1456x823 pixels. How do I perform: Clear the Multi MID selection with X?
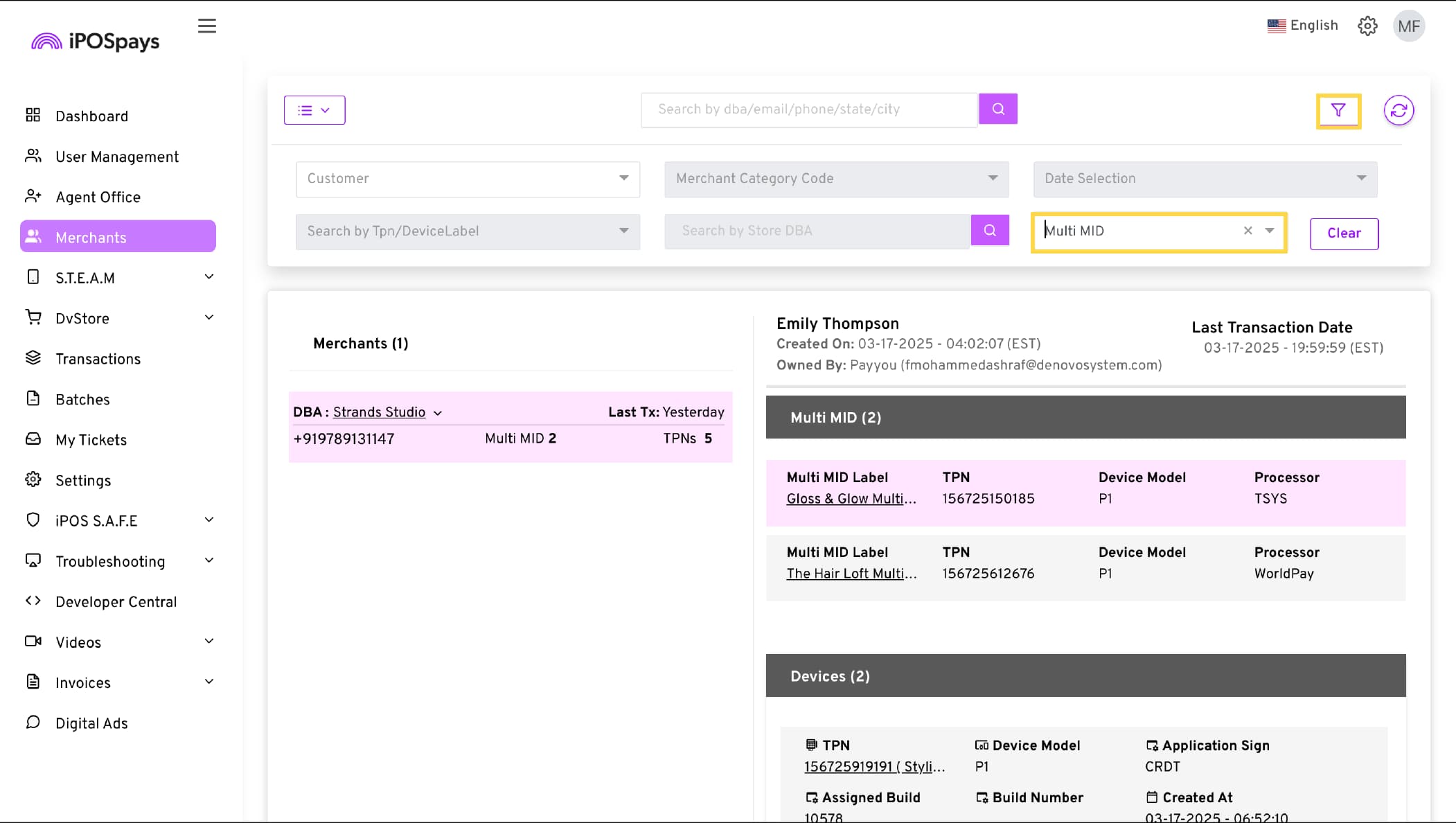(x=1248, y=231)
